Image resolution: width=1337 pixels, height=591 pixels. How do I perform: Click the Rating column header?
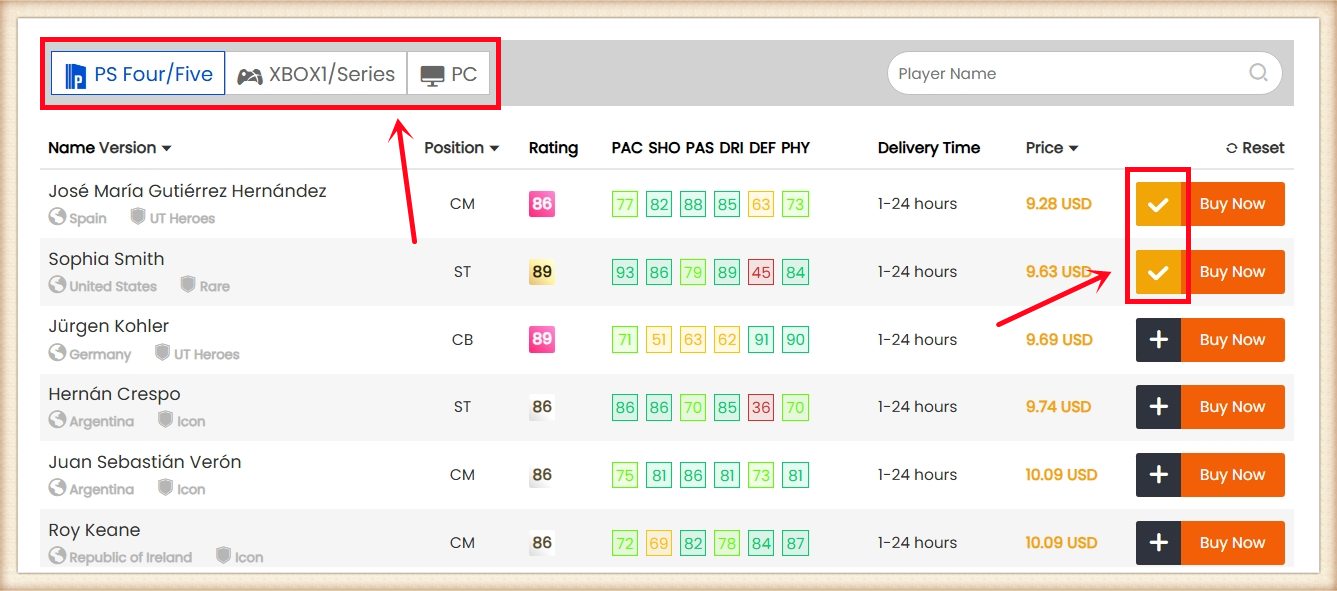tap(553, 148)
